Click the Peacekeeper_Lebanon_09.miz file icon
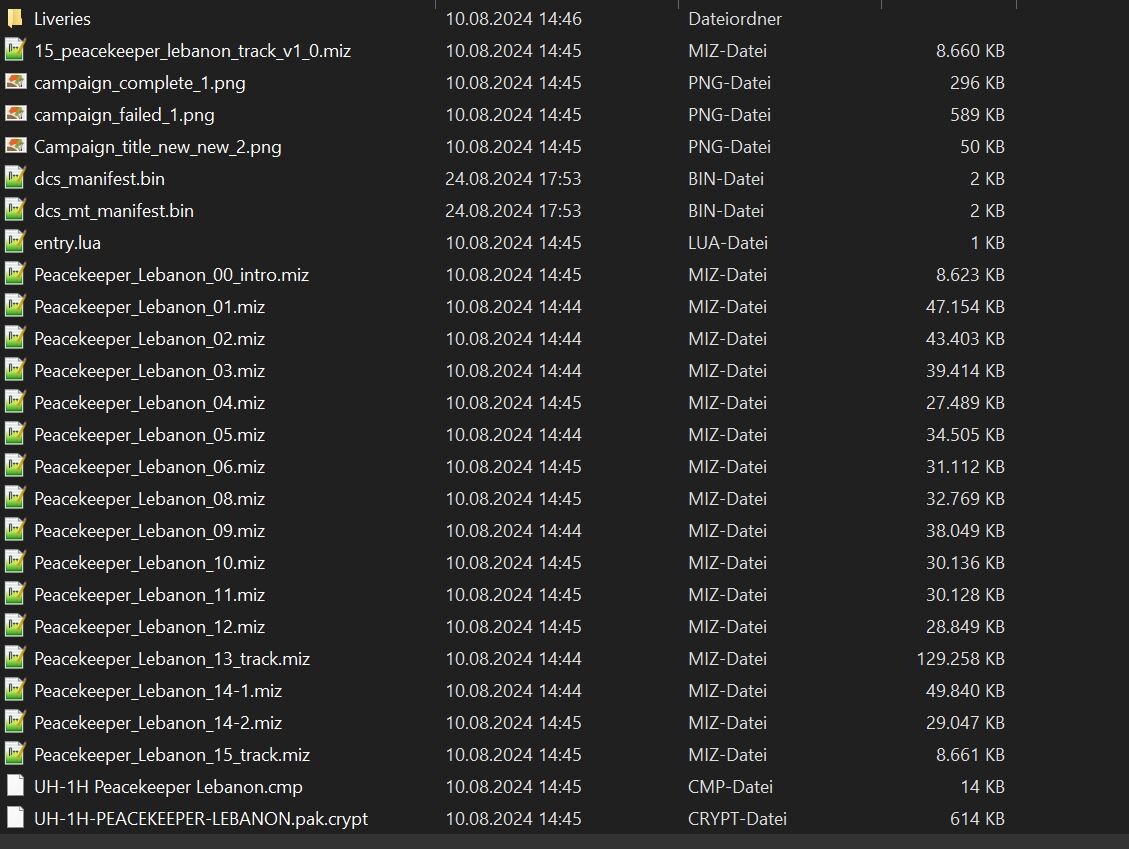The image size is (1129, 849). [x=15, y=530]
